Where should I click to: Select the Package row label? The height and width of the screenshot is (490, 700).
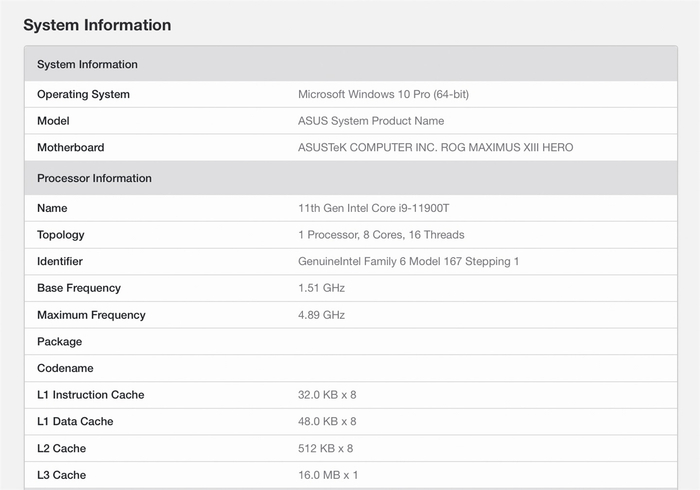point(60,341)
